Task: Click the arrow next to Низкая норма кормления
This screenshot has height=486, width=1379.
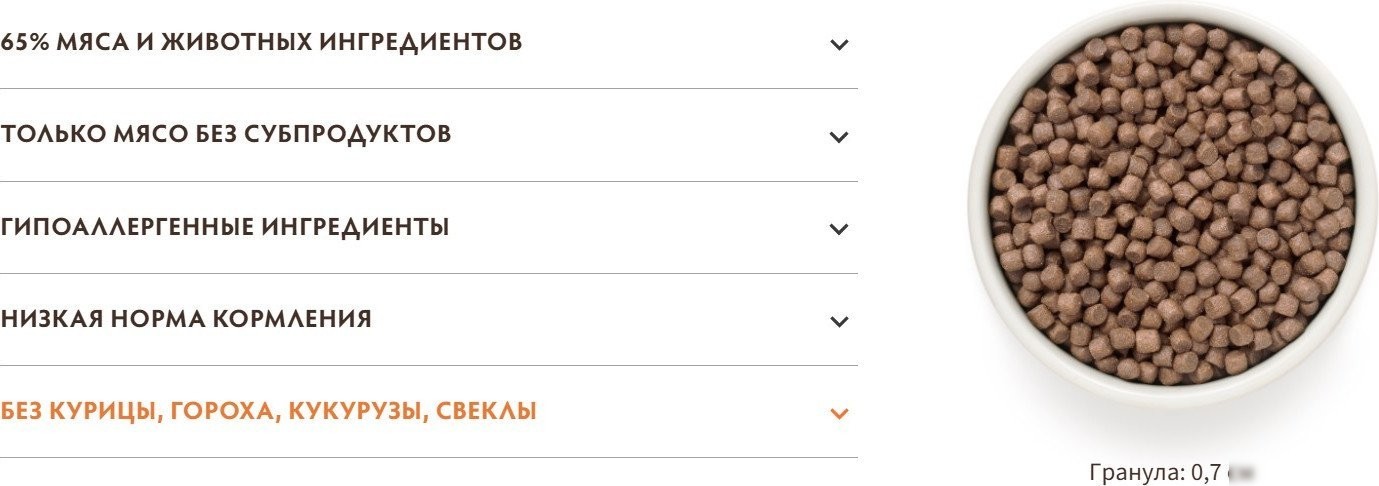Action: 839,321
